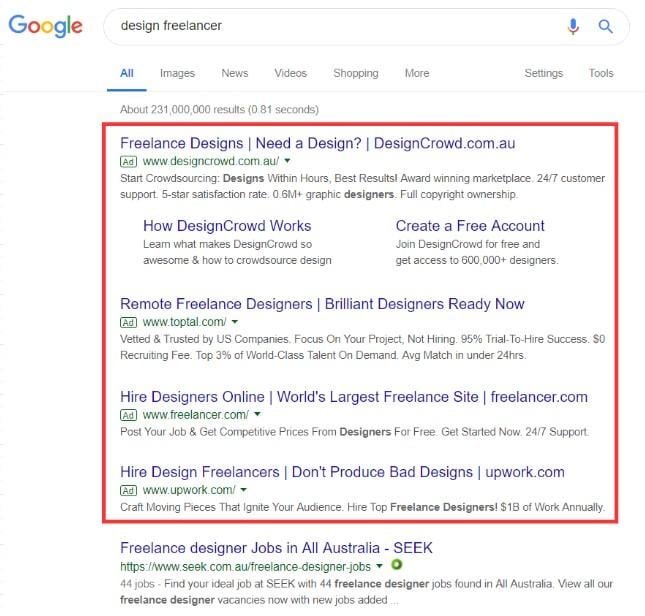Open Remote Freelance Designers Toptal ad
645x616 pixels.
322,304
